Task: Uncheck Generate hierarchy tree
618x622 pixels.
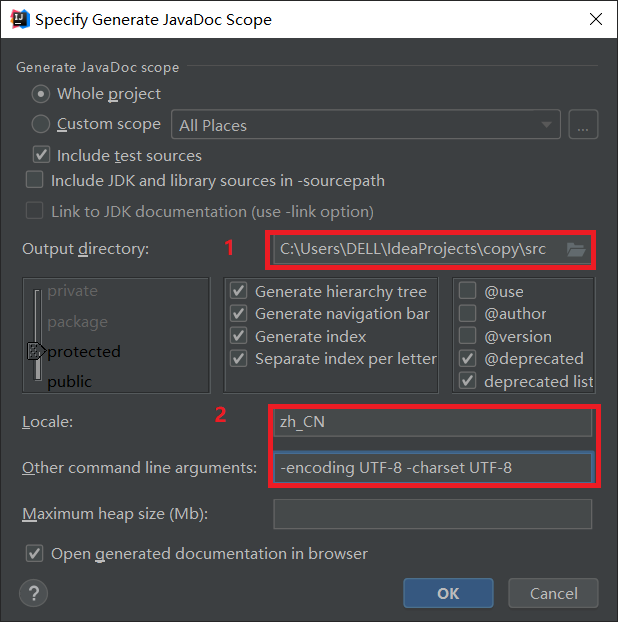Action: [239, 292]
